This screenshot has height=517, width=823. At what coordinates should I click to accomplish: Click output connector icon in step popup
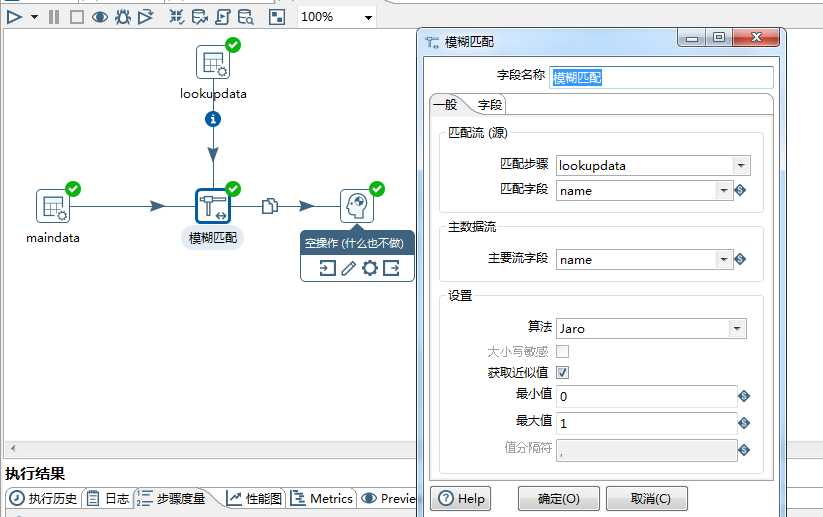coord(392,268)
